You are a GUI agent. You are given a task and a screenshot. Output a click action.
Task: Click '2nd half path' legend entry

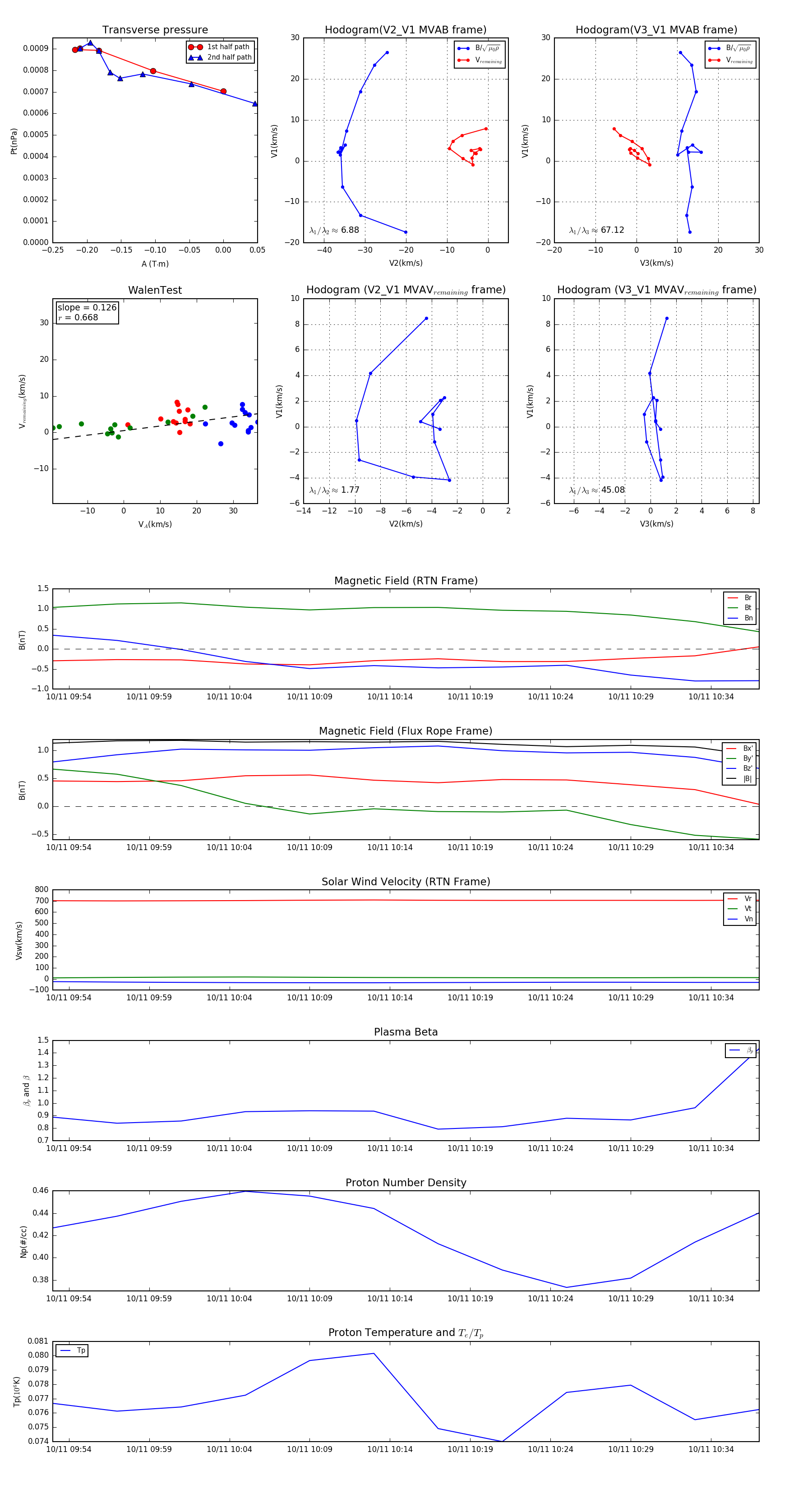220,57
